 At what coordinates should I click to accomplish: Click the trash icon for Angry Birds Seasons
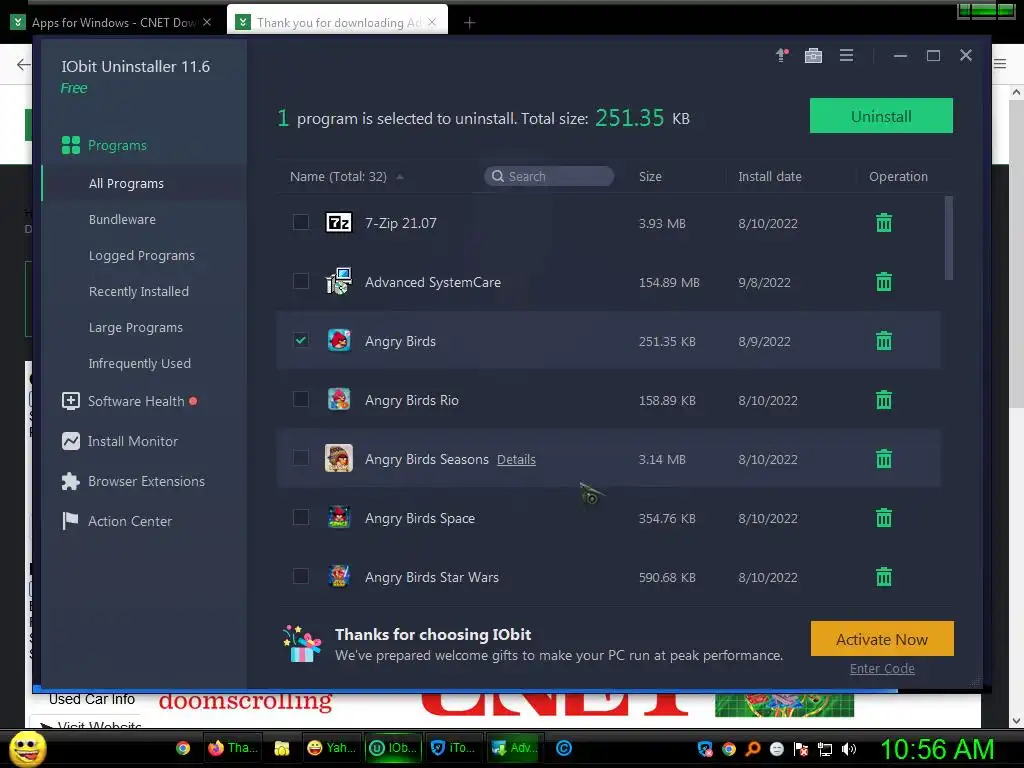pyautogui.click(x=884, y=458)
